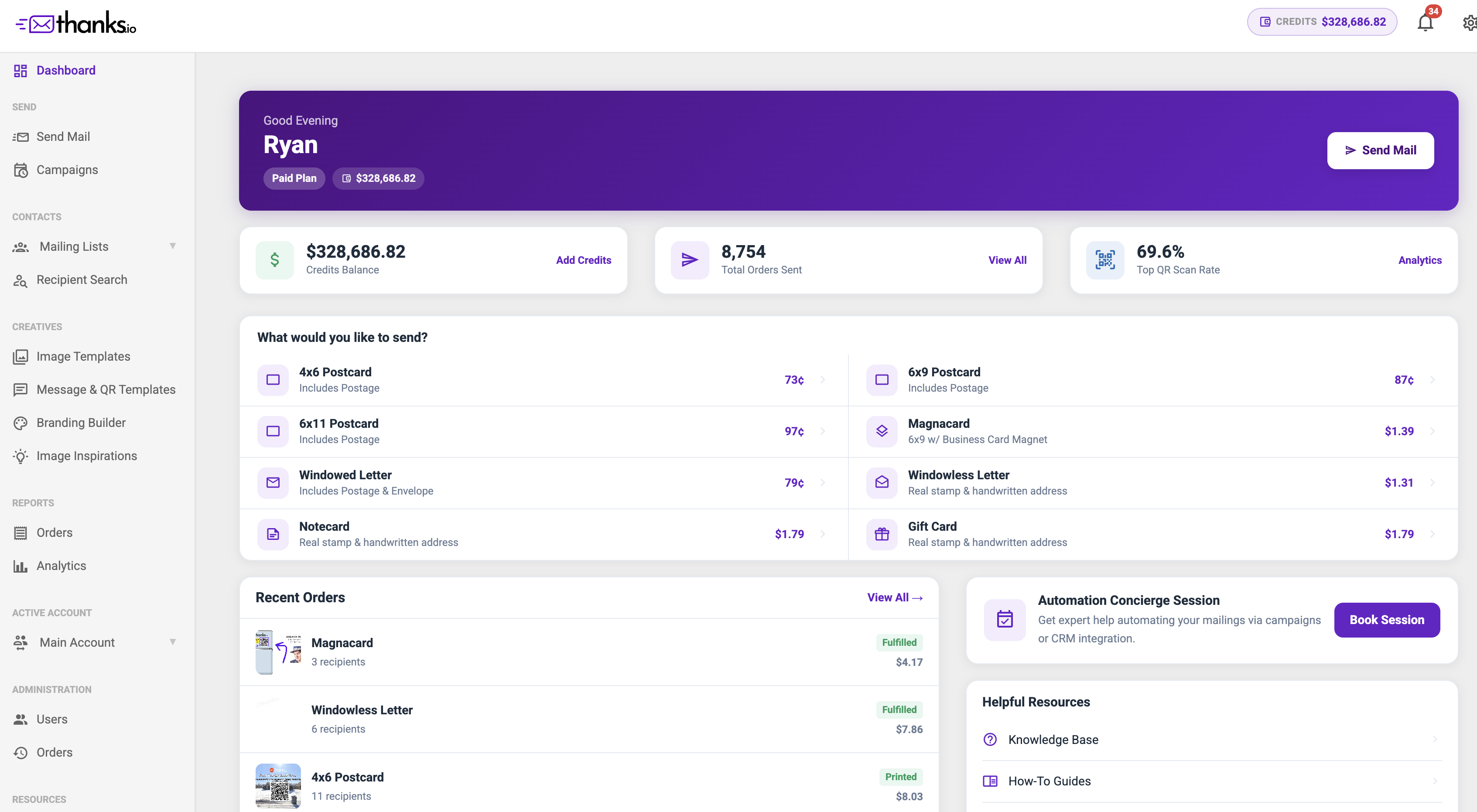Open Image Templates in the sidebar
1477x812 pixels.
(83, 356)
